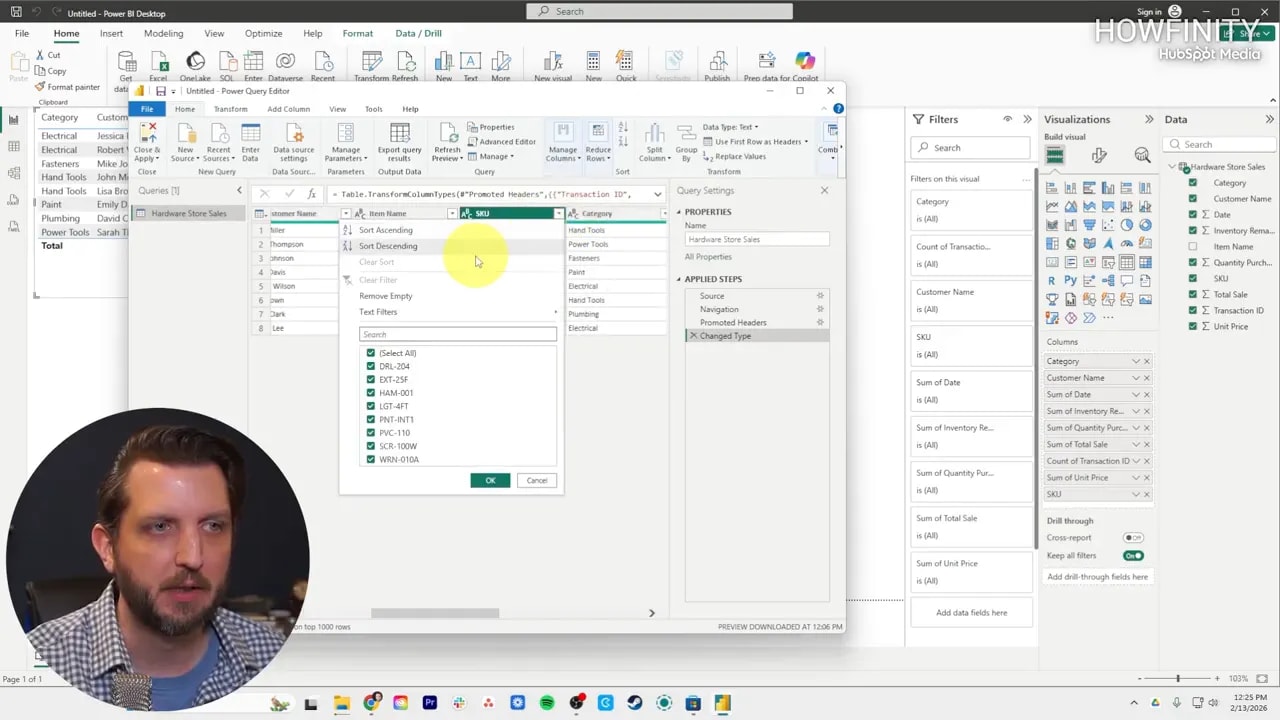This screenshot has height=720, width=1280.
Task: Click Refresh Preview
Action: point(447,142)
